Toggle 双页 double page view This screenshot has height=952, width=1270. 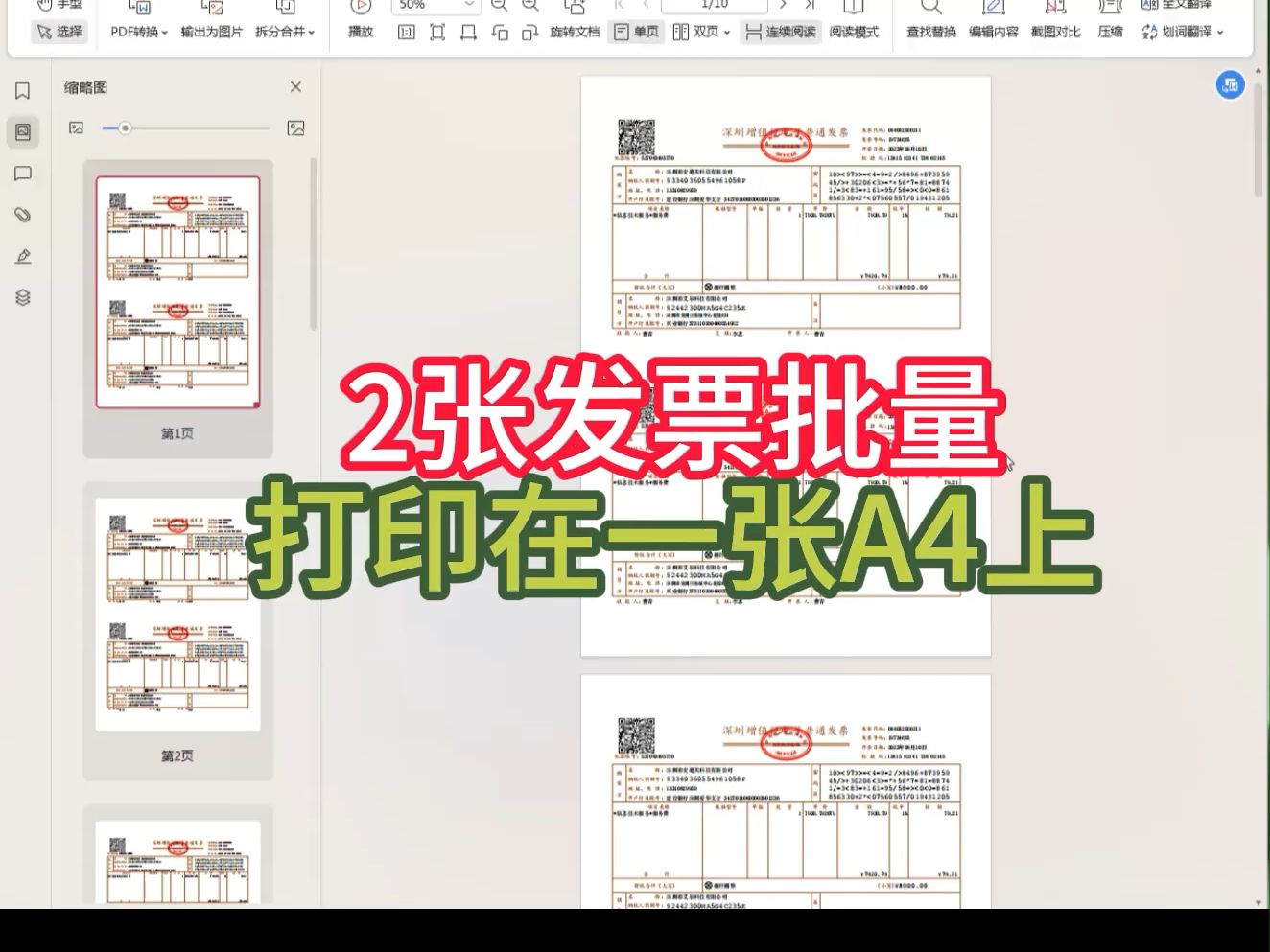pos(695,32)
